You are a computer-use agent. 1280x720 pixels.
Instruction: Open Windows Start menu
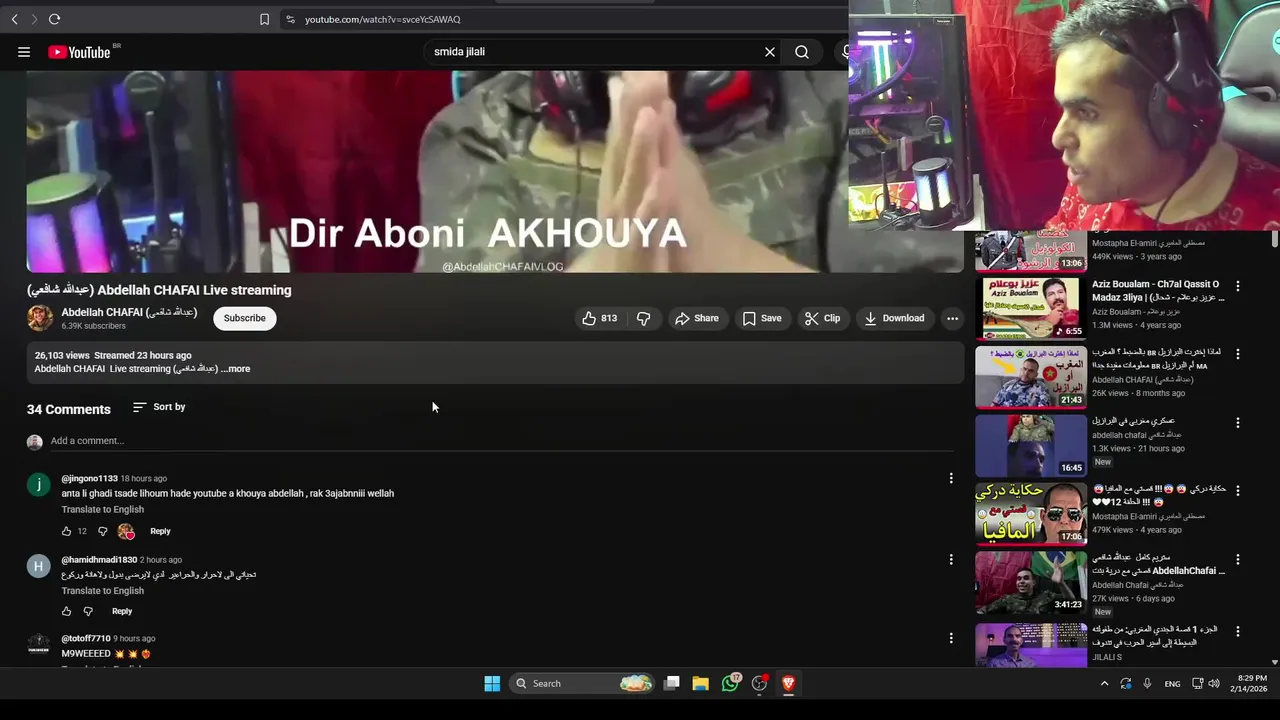(x=492, y=683)
